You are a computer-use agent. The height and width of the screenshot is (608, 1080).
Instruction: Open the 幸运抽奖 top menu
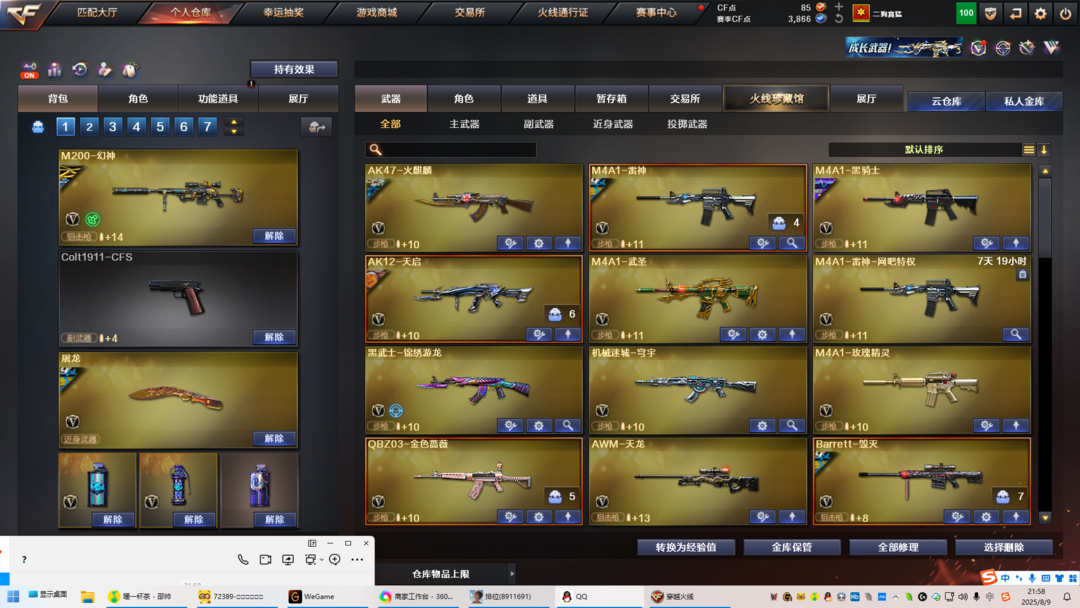click(x=284, y=12)
